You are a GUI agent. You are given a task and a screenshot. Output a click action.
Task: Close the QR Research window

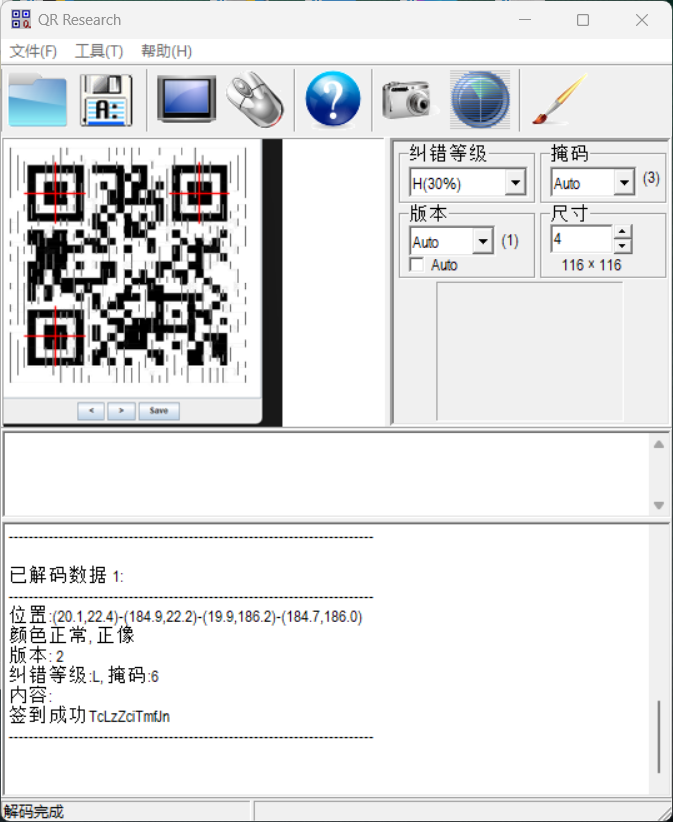pyautogui.click(x=642, y=20)
